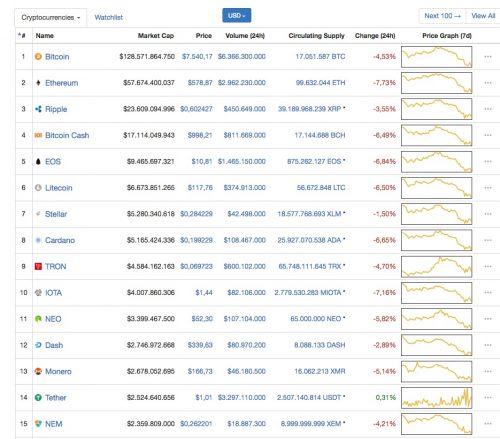The width and height of the screenshot is (500, 439).
Task: Click the View All button
Action: (x=483, y=16)
